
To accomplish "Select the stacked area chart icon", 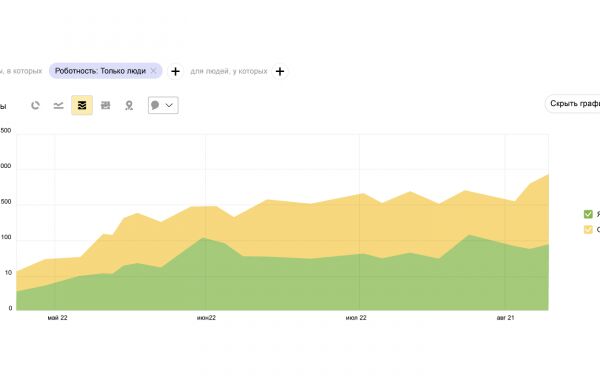I will [x=82, y=105].
